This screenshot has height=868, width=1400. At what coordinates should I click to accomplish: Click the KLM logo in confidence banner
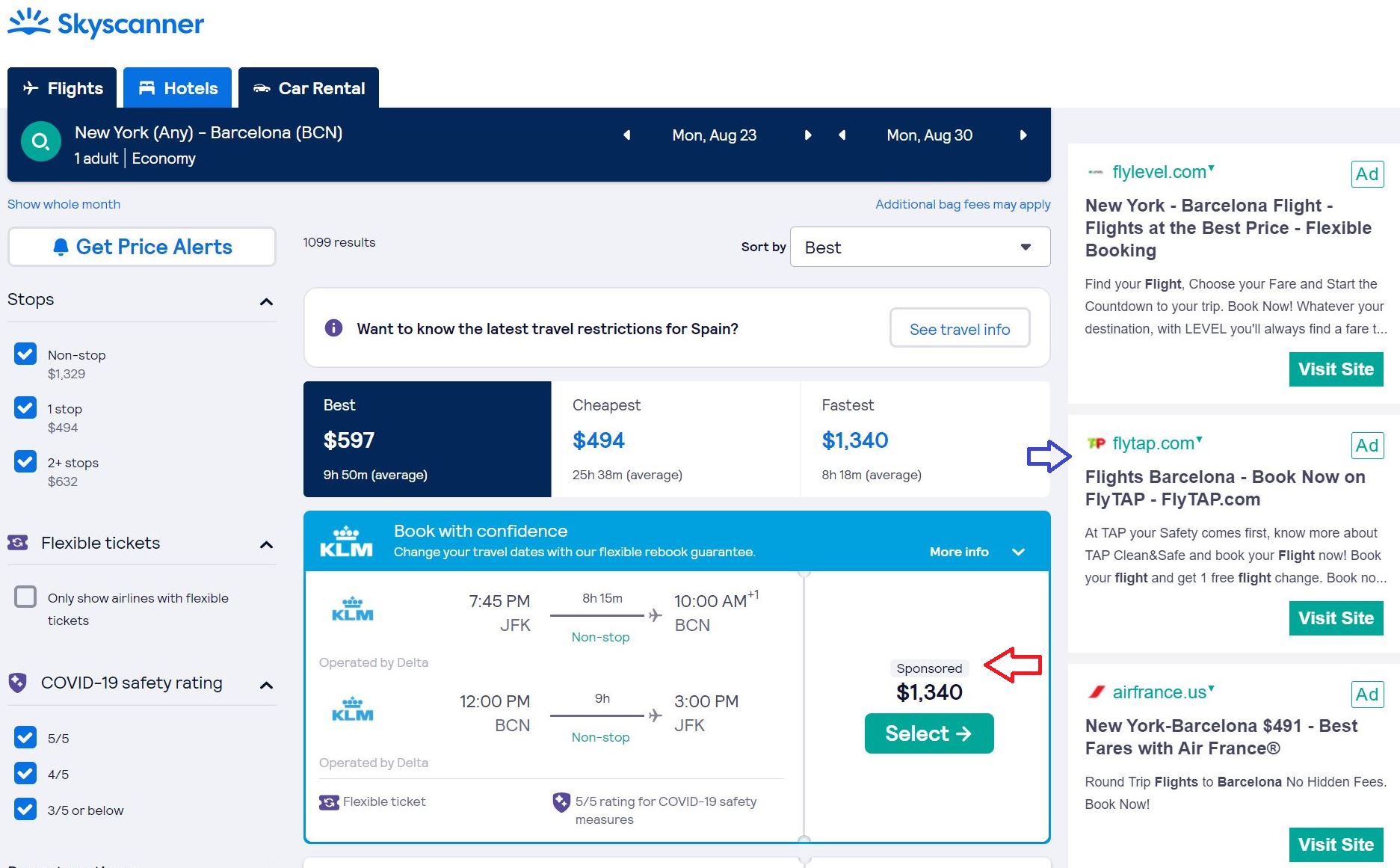pyautogui.click(x=346, y=541)
